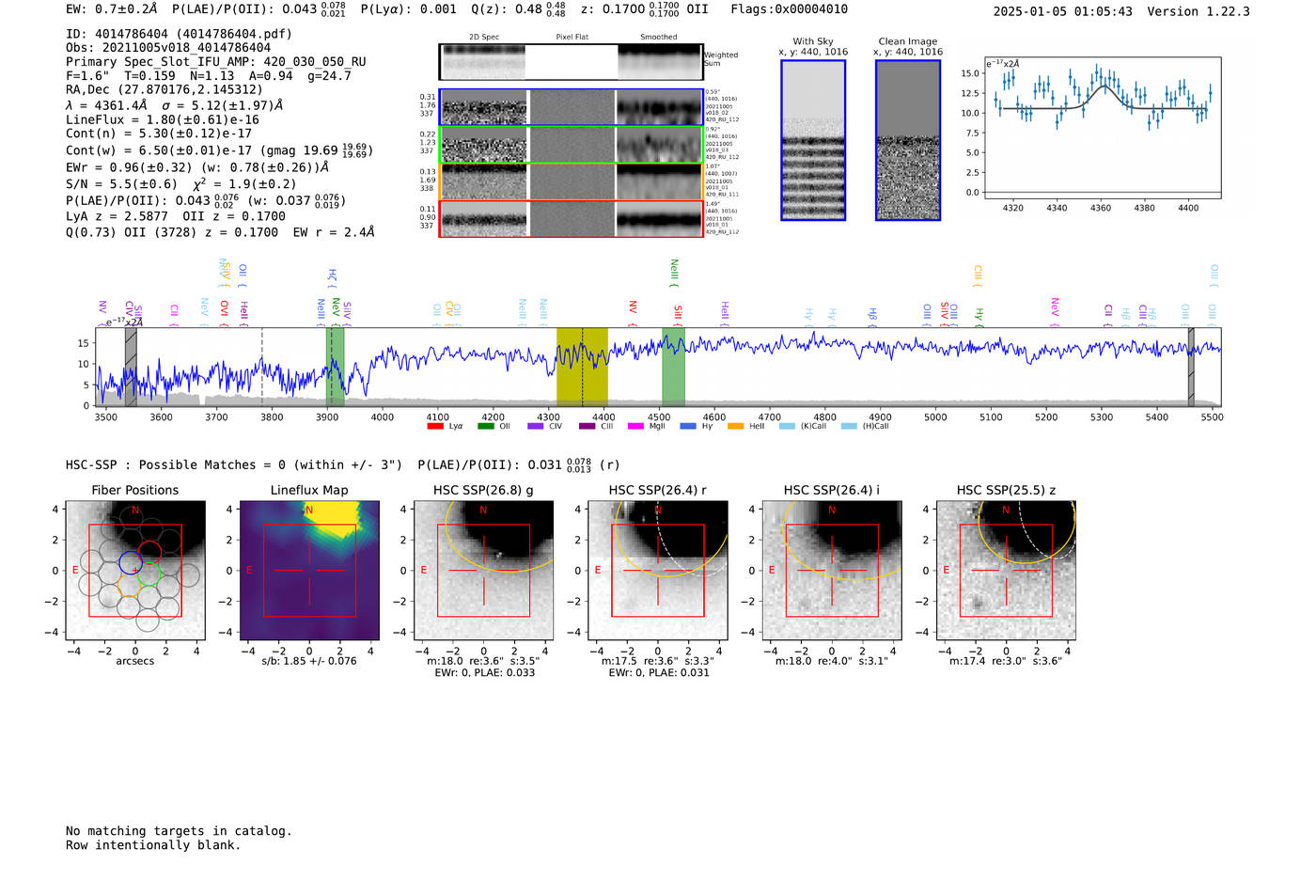This screenshot has height=896, width=1316.
Task: Click the blue fiber circle in Fiber Positions
Action: (x=131, y=564)
